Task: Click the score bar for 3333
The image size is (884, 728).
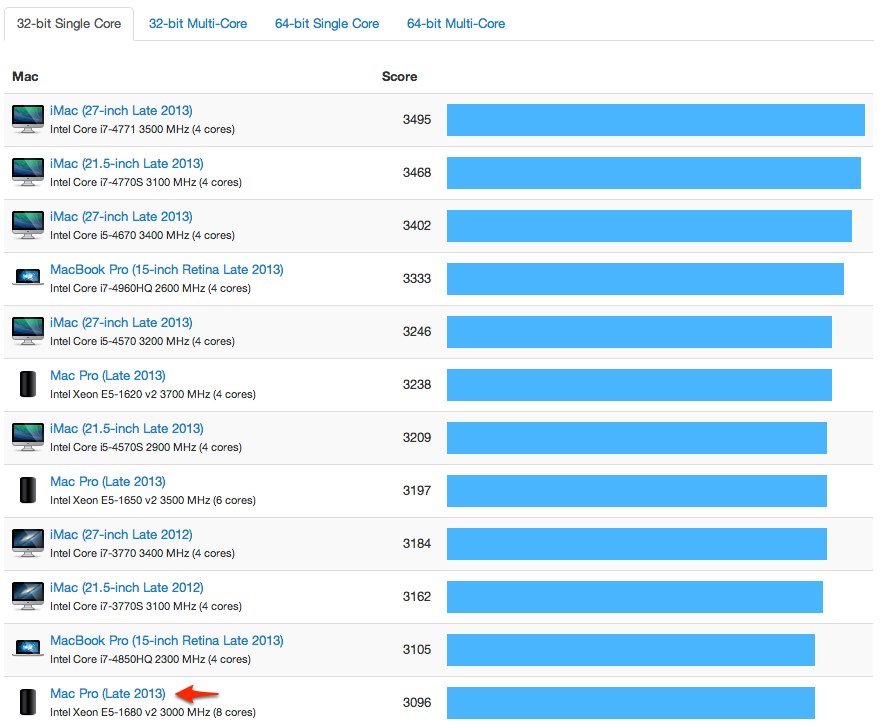Action: click(x=646, y=279)
